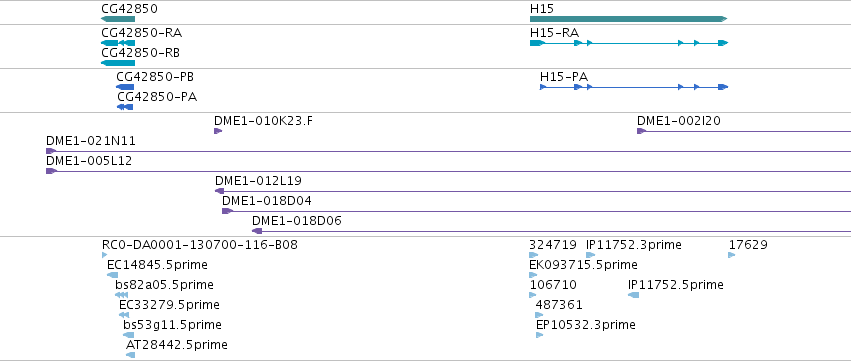Open the CG42850-RA transcript label
851x361 pixels.
coord(142,33)
